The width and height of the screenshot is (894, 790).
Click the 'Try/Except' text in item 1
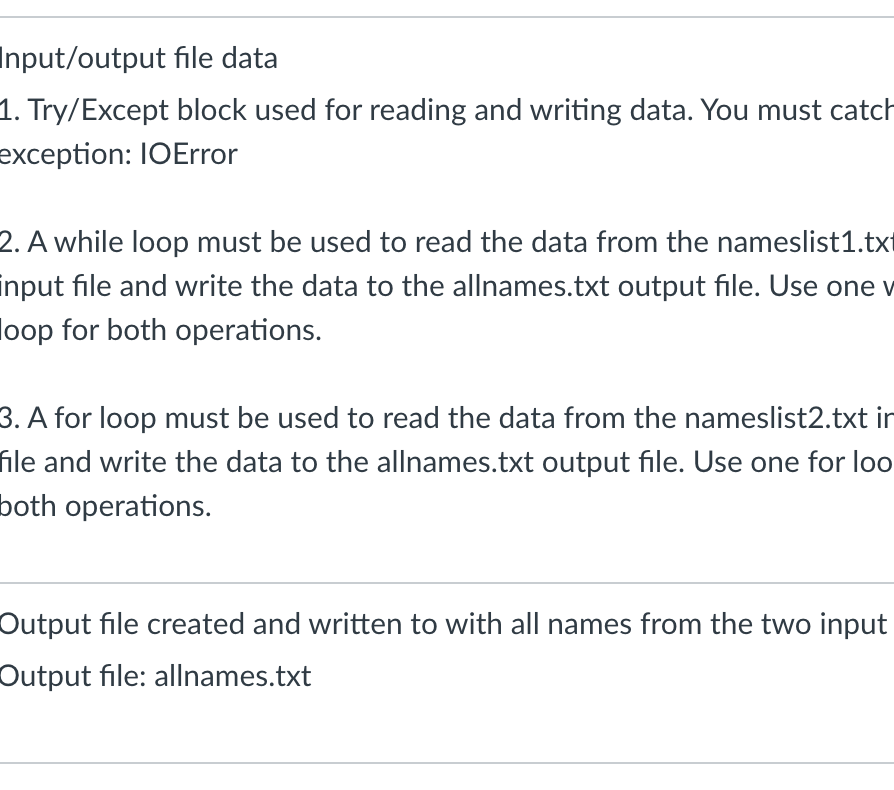coord(98,111)
